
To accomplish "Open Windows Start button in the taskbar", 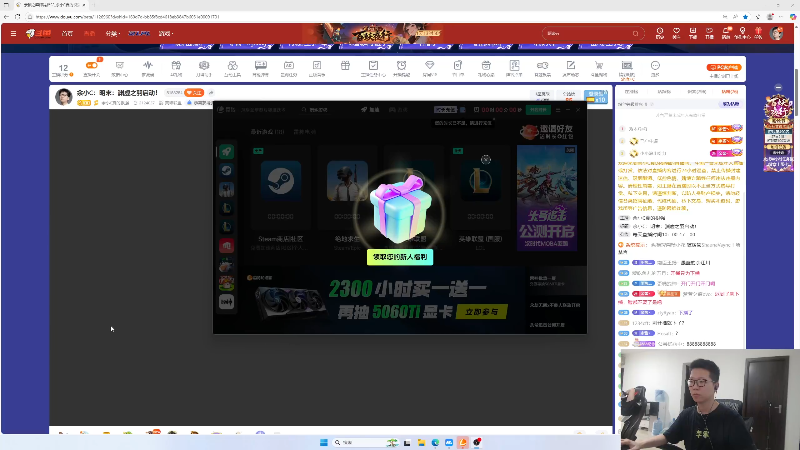I will [x=323, y=442].
